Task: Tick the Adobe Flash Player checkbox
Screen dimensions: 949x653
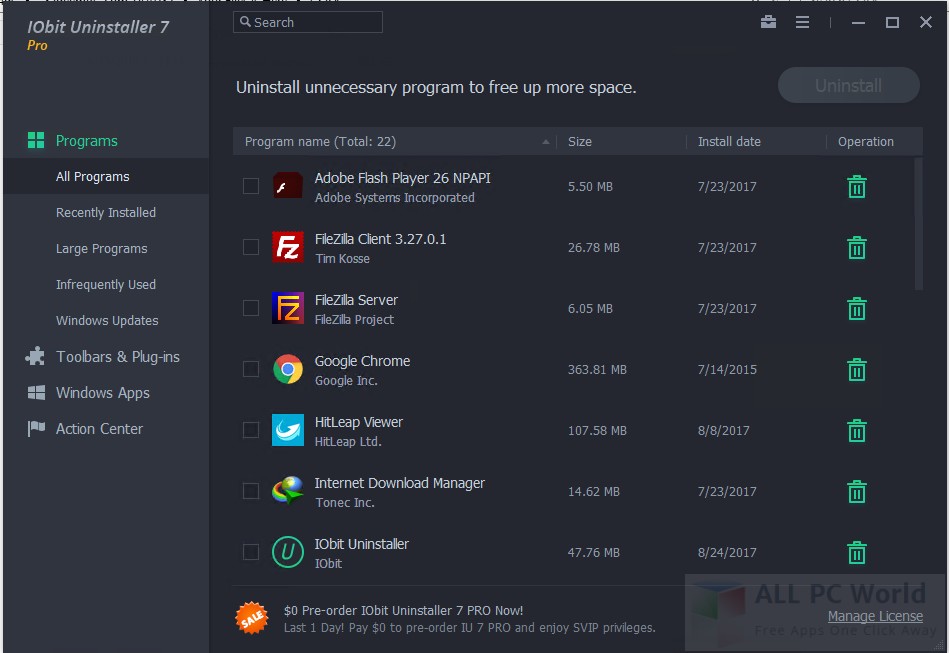Action: click(251, 186)
